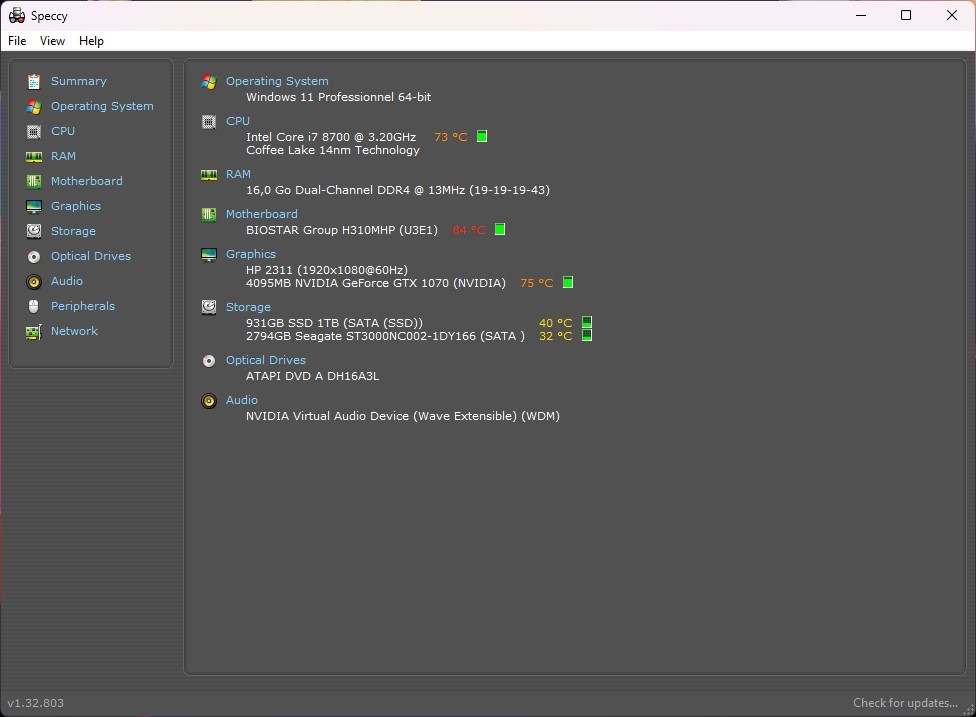Click the motherboard temperature 84 °C value
The width and height of the screenshot is (976, 717).
click(x=469, y=230)
